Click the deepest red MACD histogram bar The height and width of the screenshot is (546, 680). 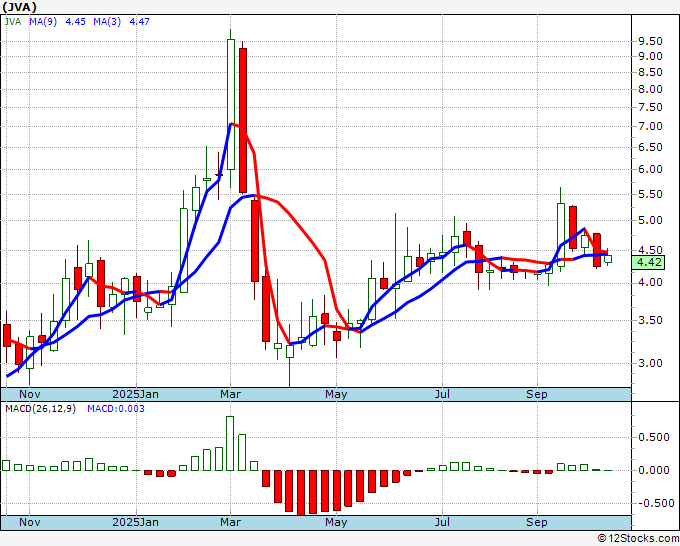point(301,491)
